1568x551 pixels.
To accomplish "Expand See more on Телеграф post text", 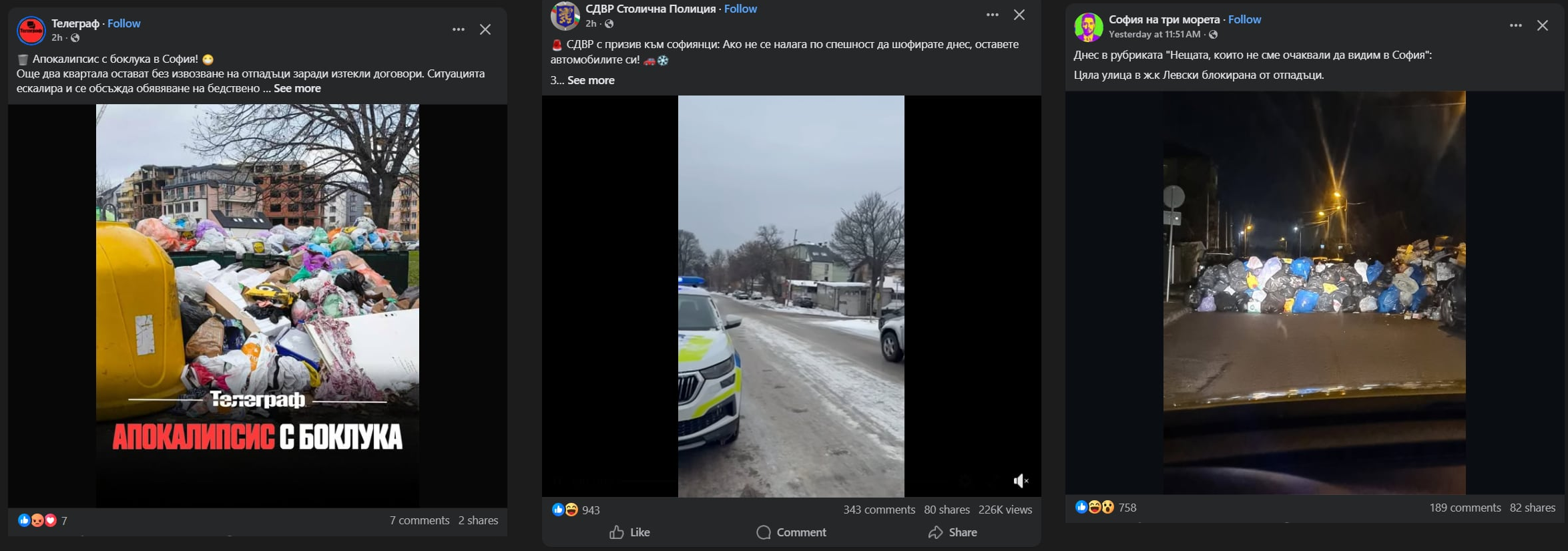I will point(297,88).
